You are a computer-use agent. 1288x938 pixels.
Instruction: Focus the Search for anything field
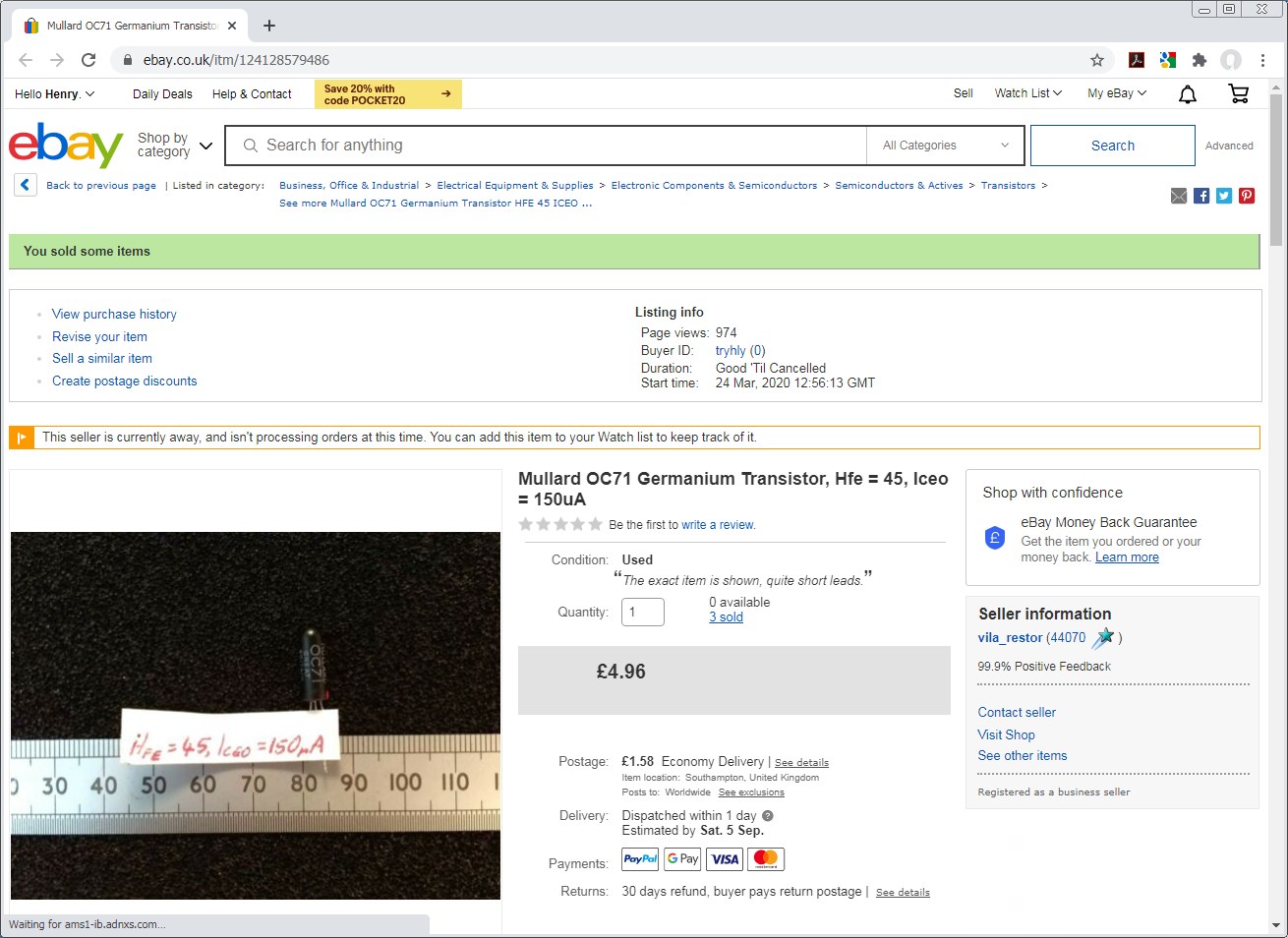click(546, 146)
